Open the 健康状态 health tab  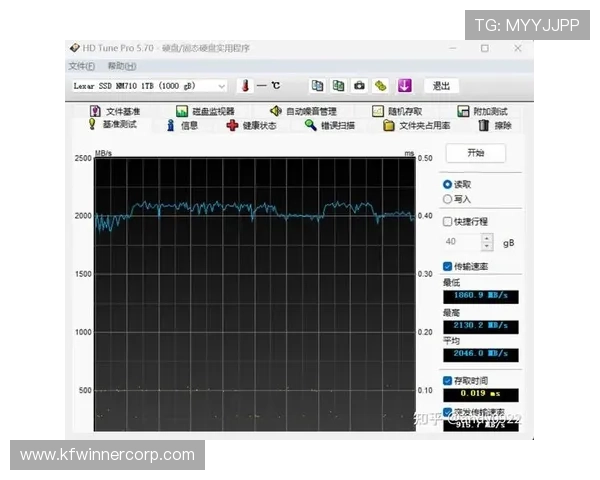[x=251, y=126]
